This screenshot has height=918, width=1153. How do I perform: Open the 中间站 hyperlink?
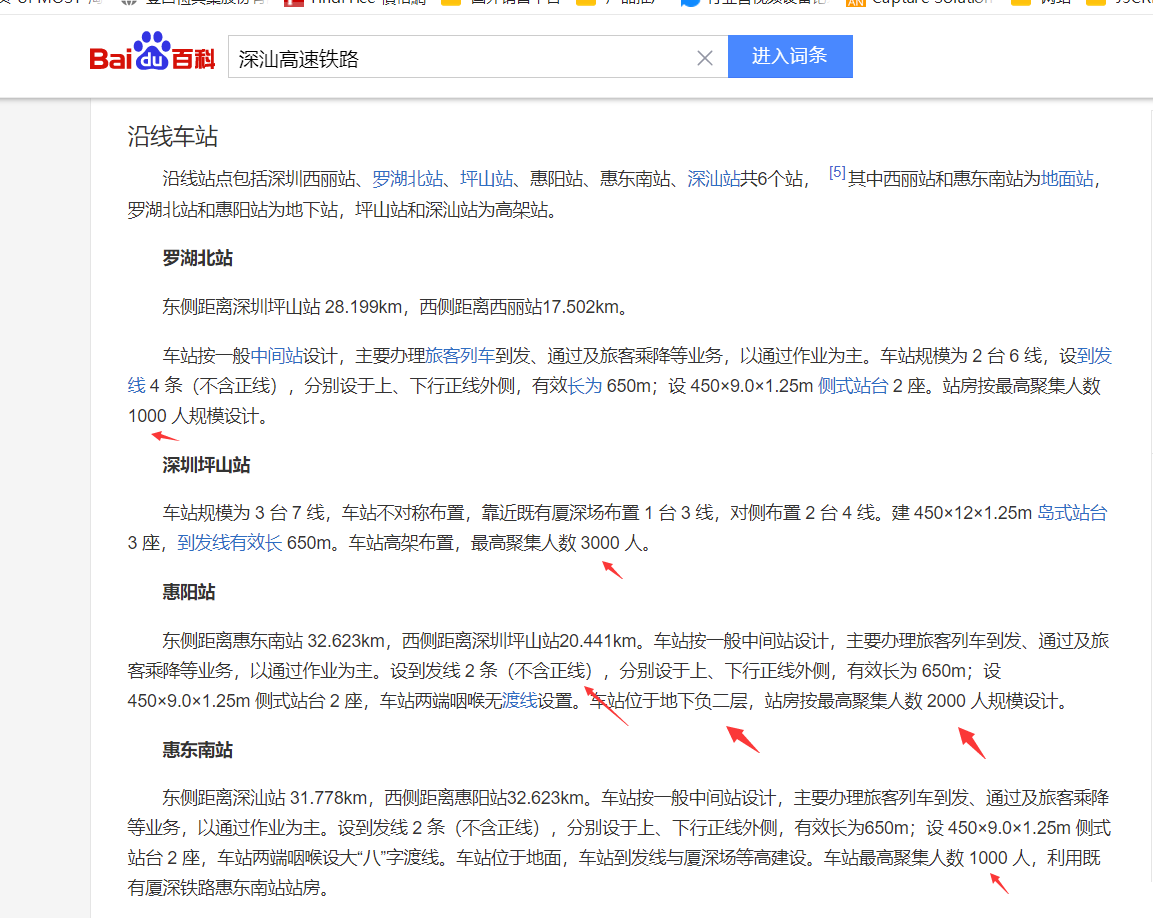tap(277, 356)
